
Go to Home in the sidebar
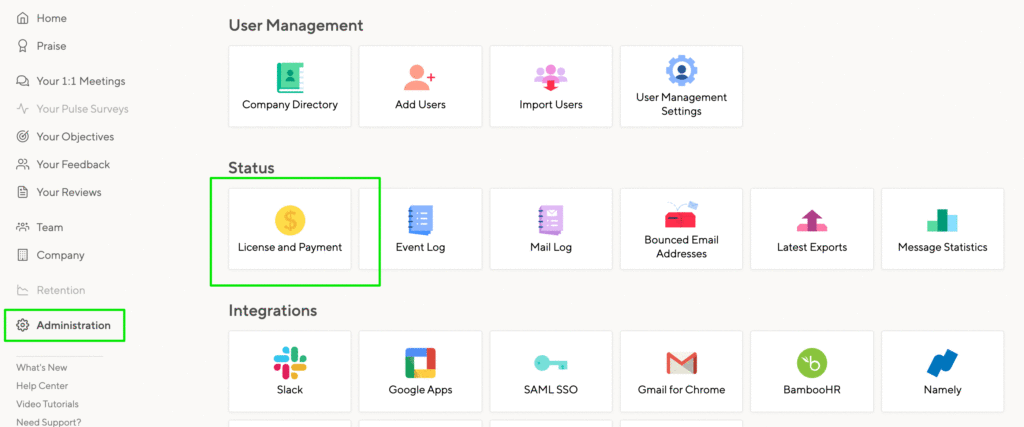point(52,18)
